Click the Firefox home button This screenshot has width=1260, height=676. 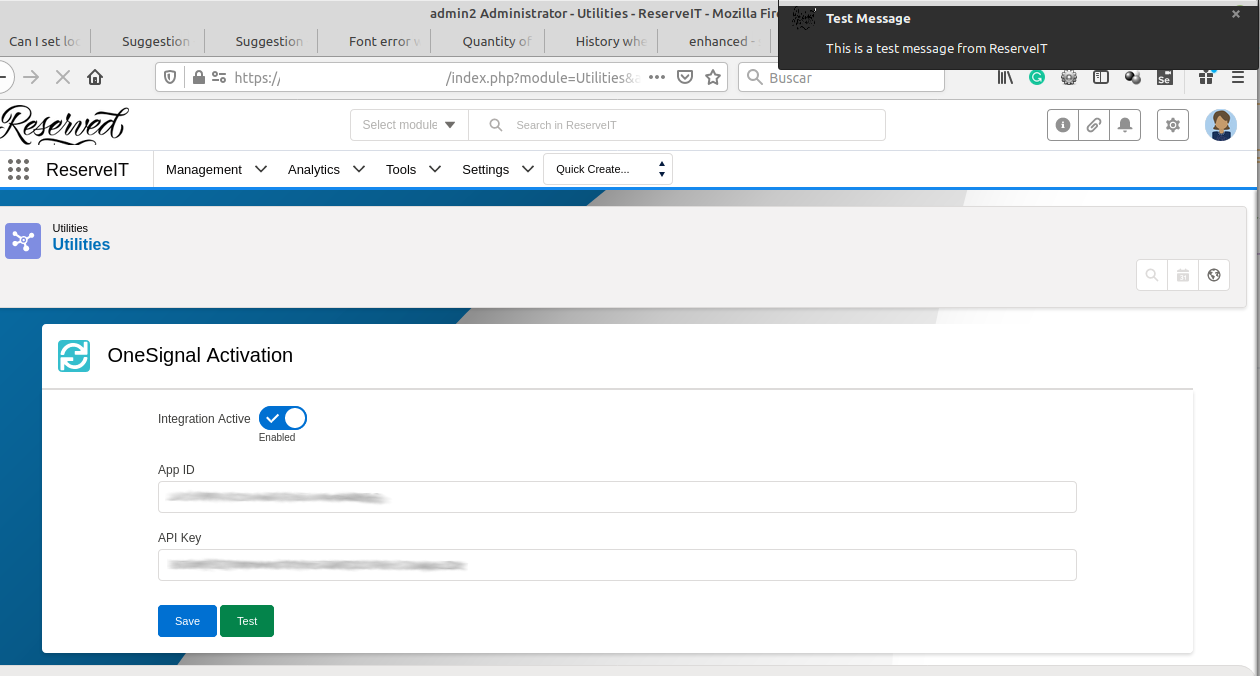tap(95, 77)
